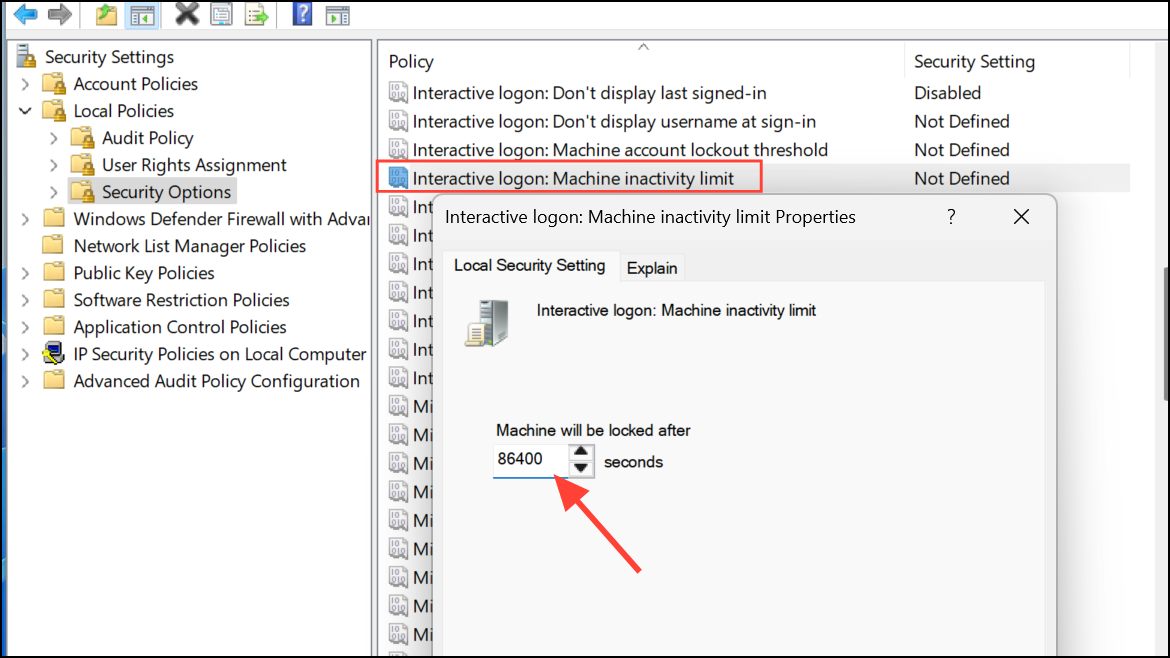Click the Up one level folder icon
The width and height of the screenshot is (1170, 658).
[x=106, y=14]
